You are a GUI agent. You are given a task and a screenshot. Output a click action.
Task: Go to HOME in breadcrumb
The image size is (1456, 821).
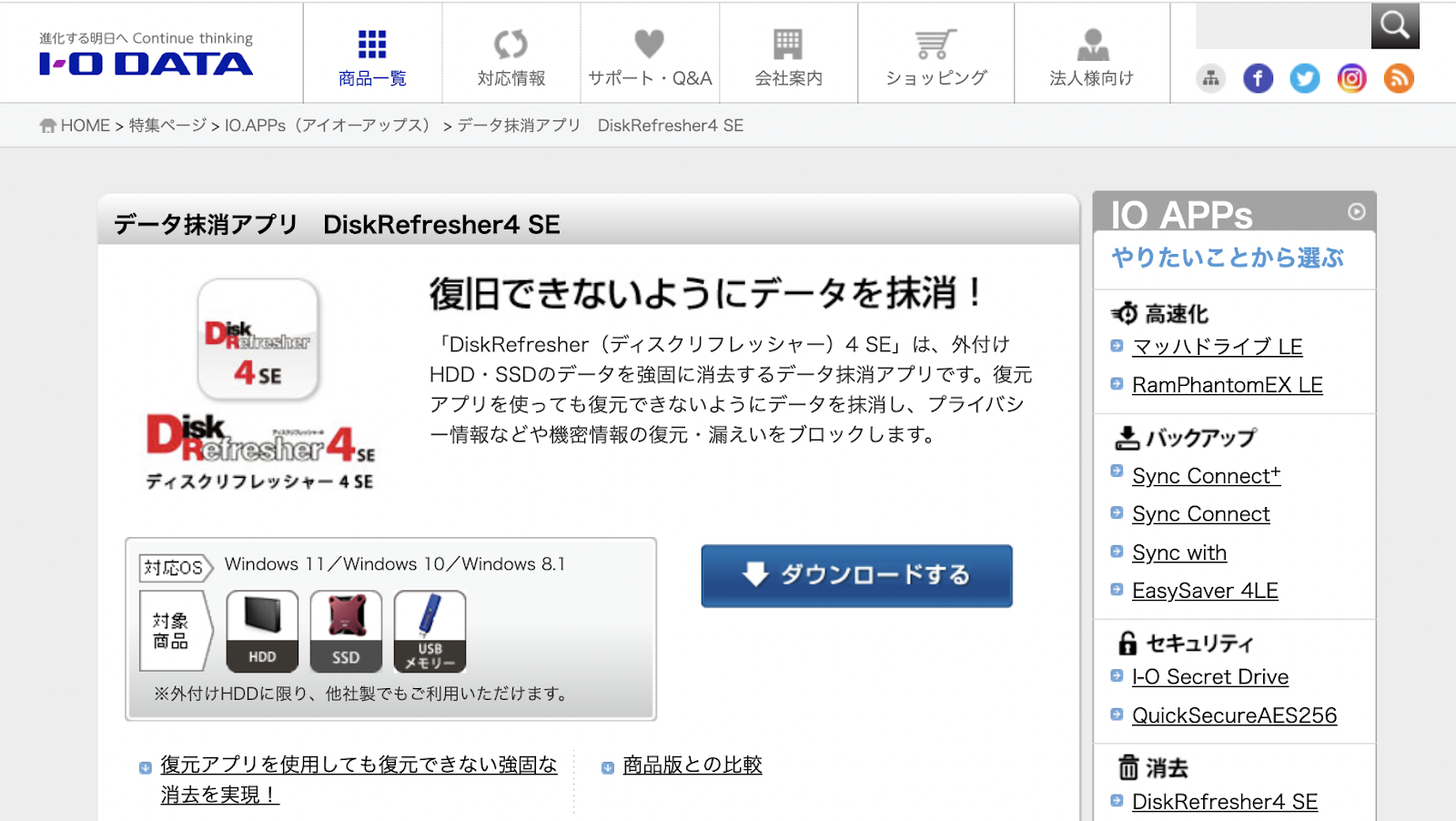(85, 126)
